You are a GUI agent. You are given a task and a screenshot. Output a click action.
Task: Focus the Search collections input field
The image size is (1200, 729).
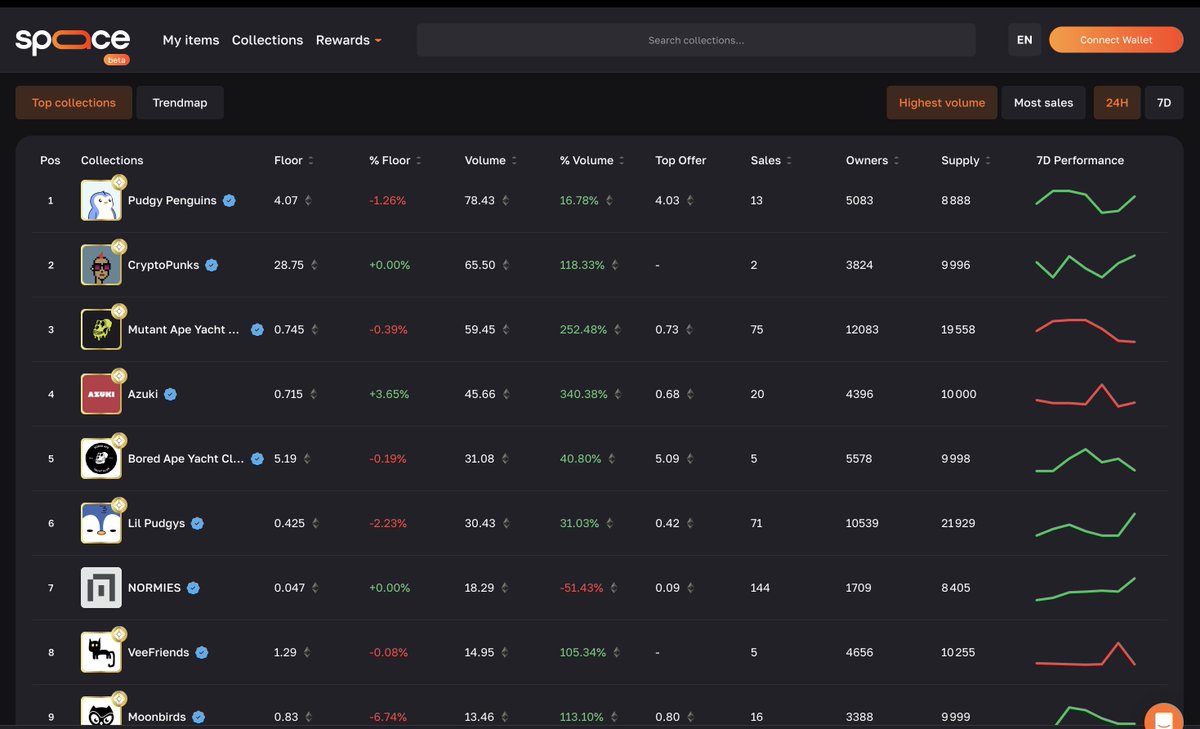696,40
